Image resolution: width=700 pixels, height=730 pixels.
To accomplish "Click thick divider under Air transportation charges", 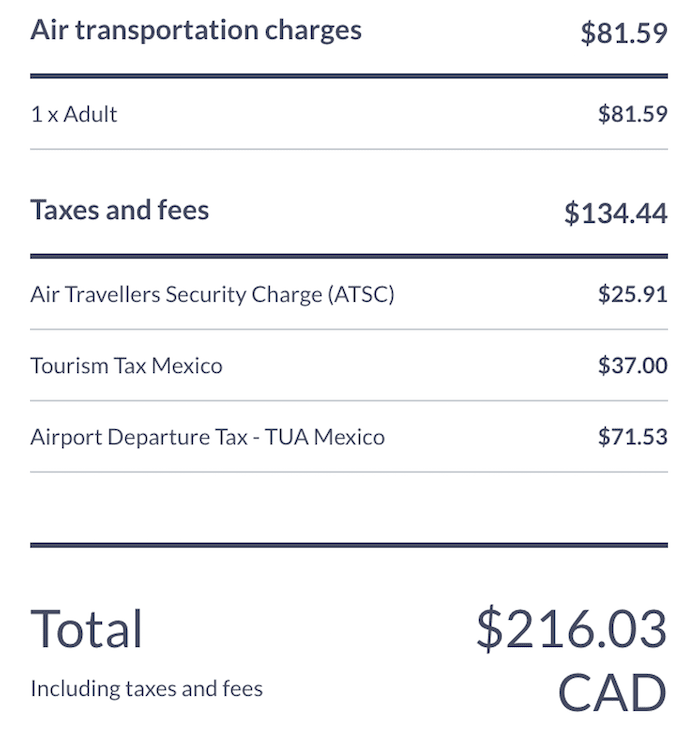I will tap(349, 76).
